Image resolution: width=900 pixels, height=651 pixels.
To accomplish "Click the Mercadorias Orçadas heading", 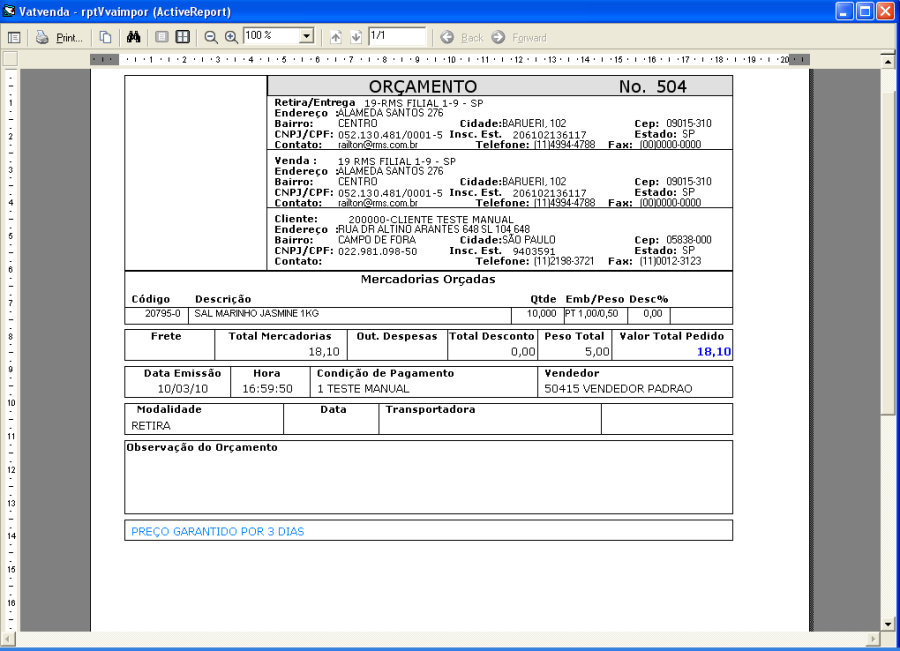I will [428, 280].
